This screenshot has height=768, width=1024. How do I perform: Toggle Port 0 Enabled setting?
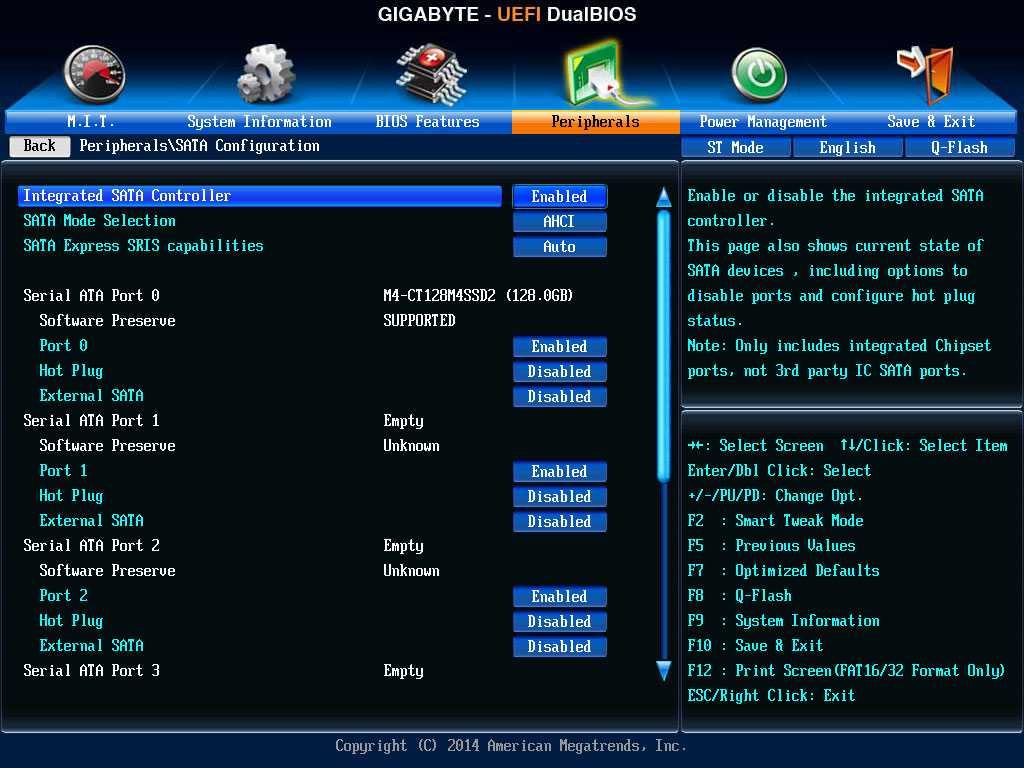(x=560, y=347)
